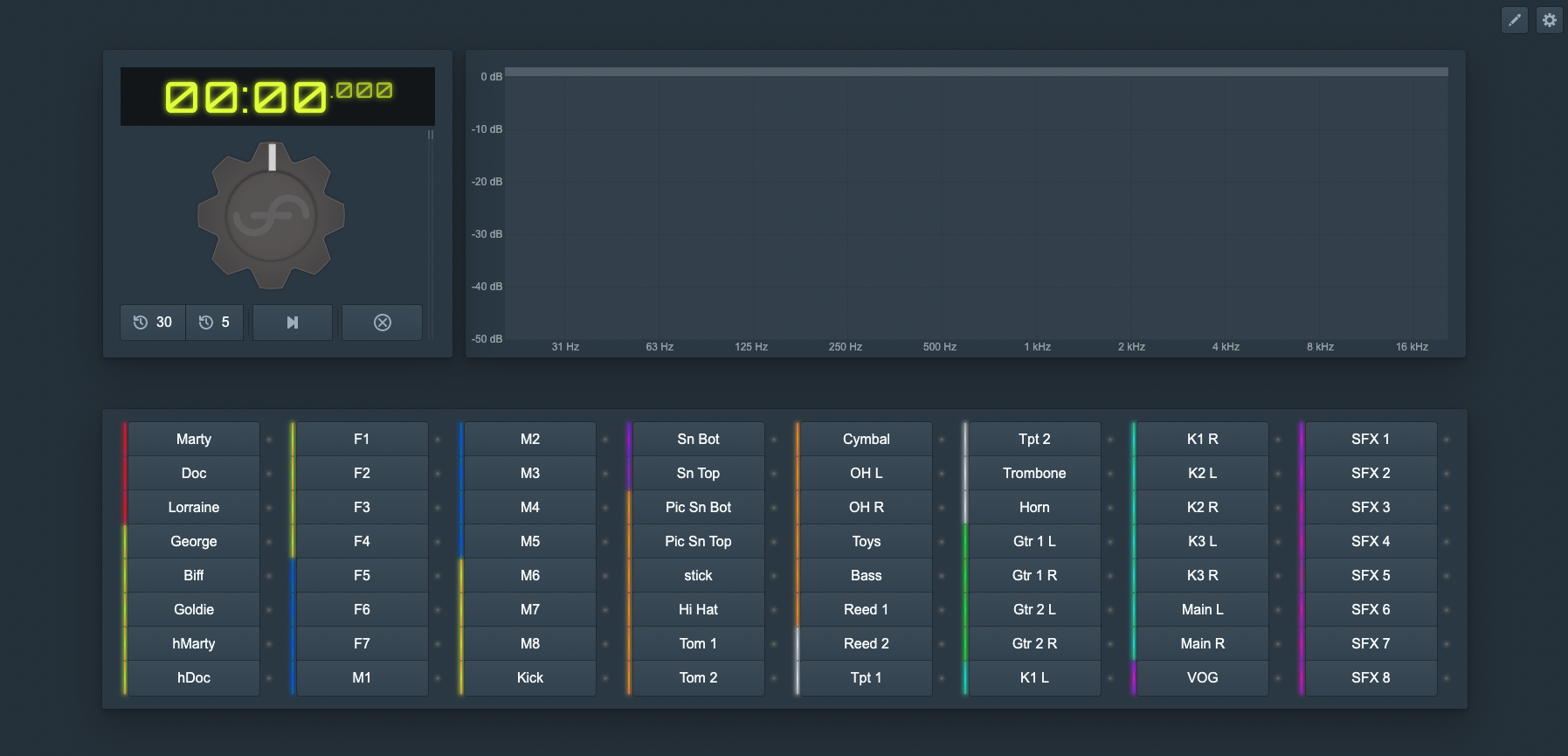The width and height of the screenshot is (1568, 756).
Task: Open edit mode with the pencil icon
Action: pos(1514,20)
